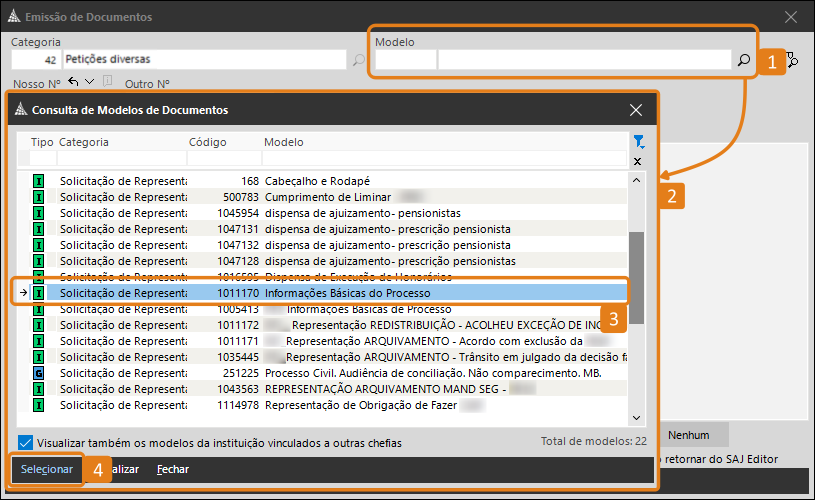Click the Categoria search magnifier icon
This screenshot has width=815, height=500.
click(359, 60)
